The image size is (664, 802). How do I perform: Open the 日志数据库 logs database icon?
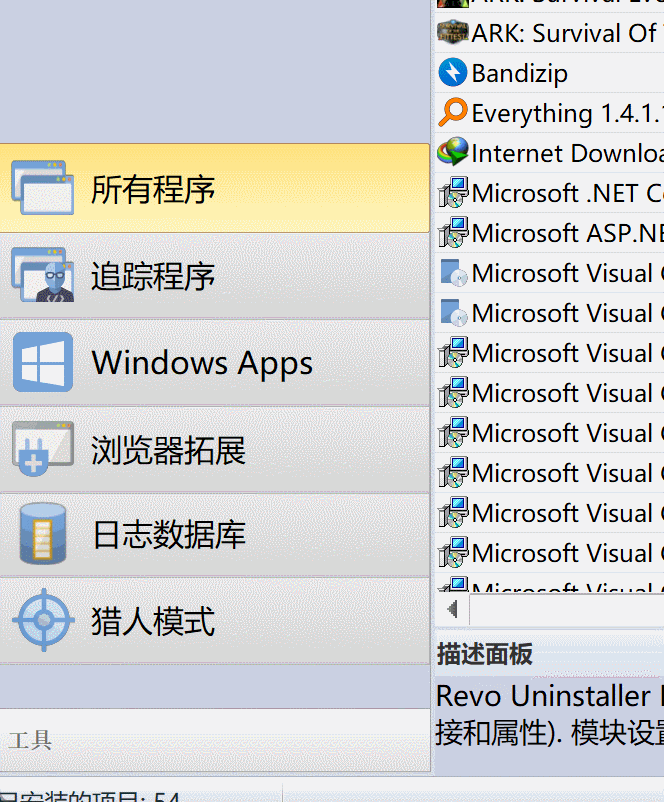pyautogui.click(x=43, y=533)
